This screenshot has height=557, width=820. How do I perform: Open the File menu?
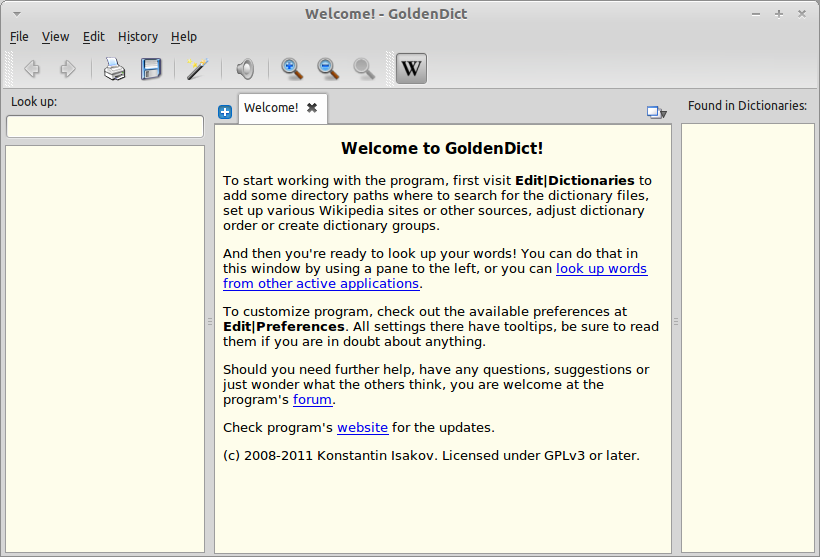[19, 37]
